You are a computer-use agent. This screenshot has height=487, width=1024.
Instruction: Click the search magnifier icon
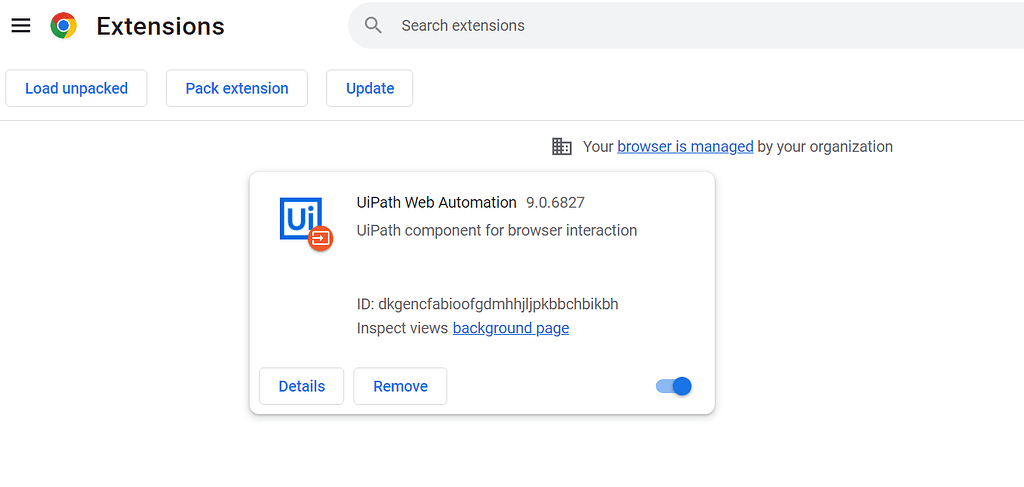pyautogui.click(x=373, y=26)
